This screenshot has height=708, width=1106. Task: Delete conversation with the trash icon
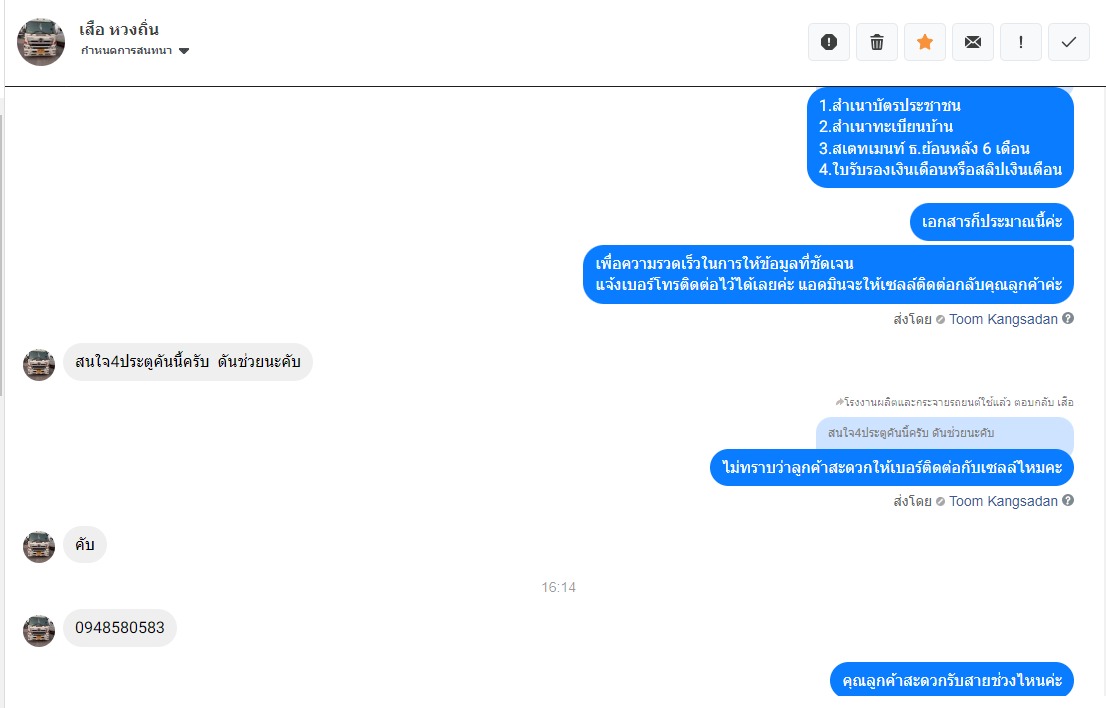pyautogui.click(x=877, y=42)
